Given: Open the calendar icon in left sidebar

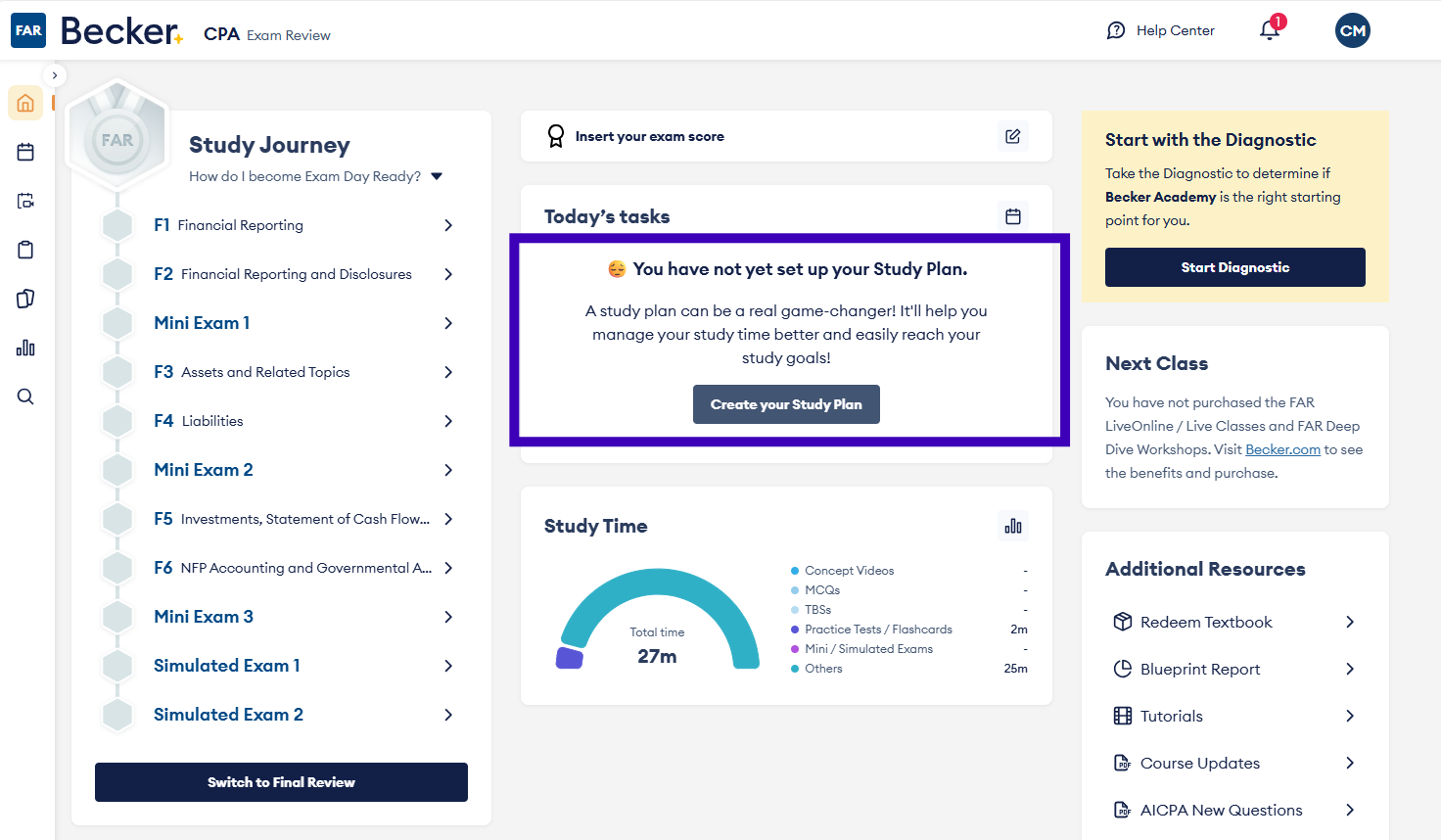Looking at the screenshot, I should pos(25,152).
